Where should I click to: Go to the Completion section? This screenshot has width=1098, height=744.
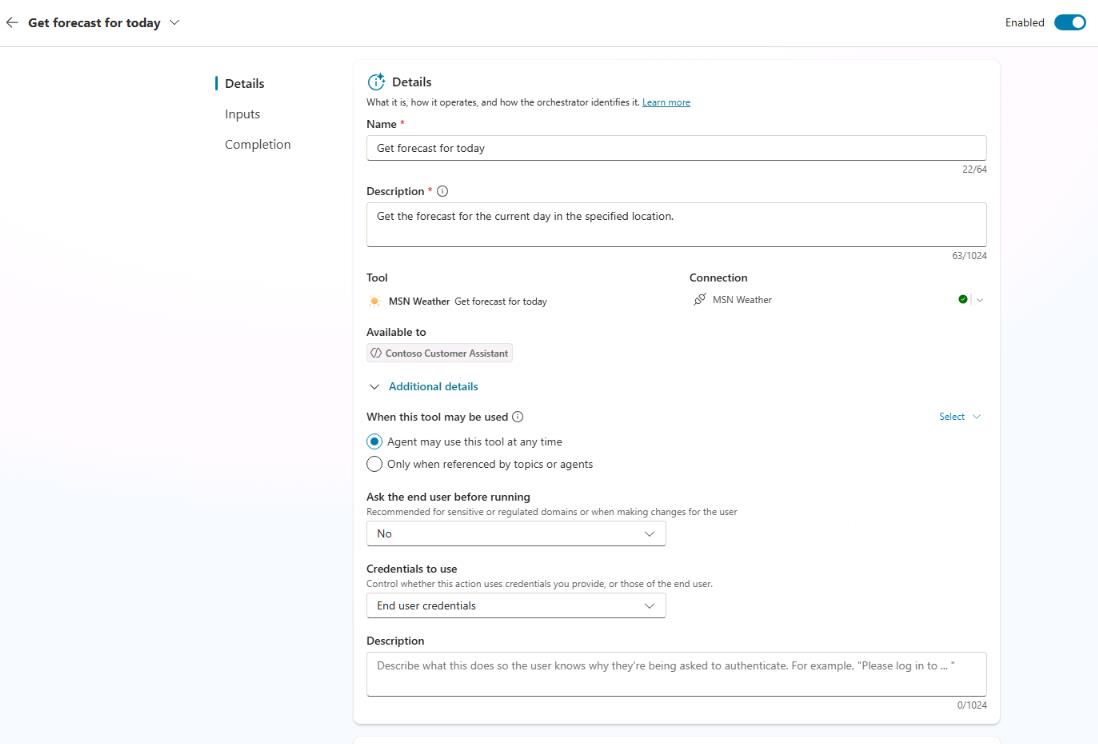click(257, 144)
